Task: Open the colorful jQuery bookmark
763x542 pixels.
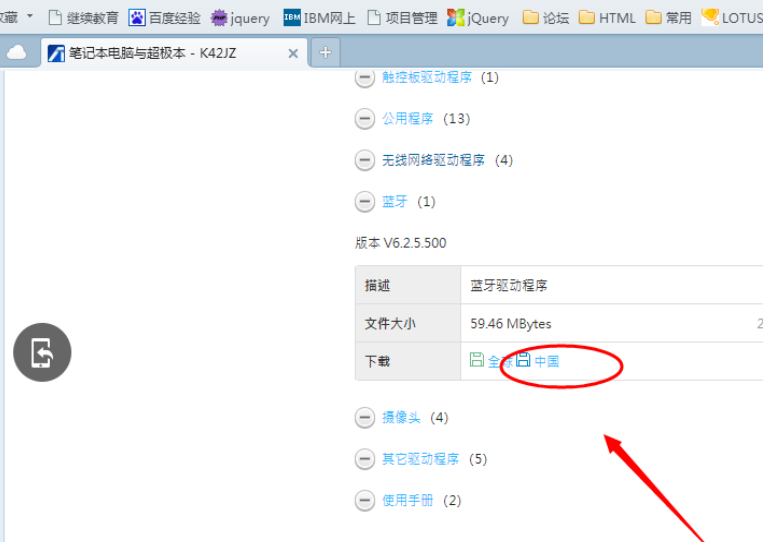Action: [x=477, y=17]
